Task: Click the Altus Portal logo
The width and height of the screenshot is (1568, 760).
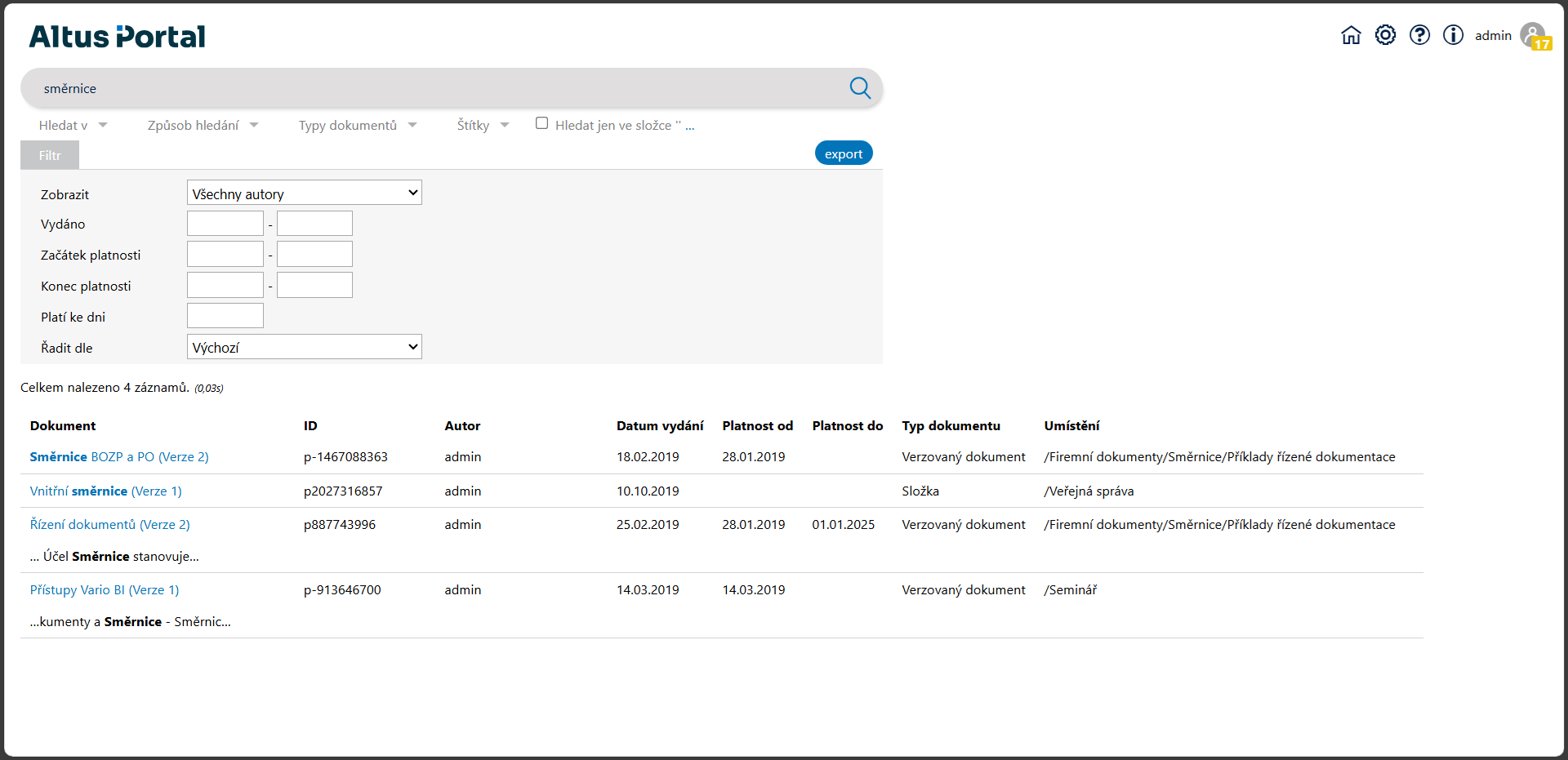Action: 118,37
